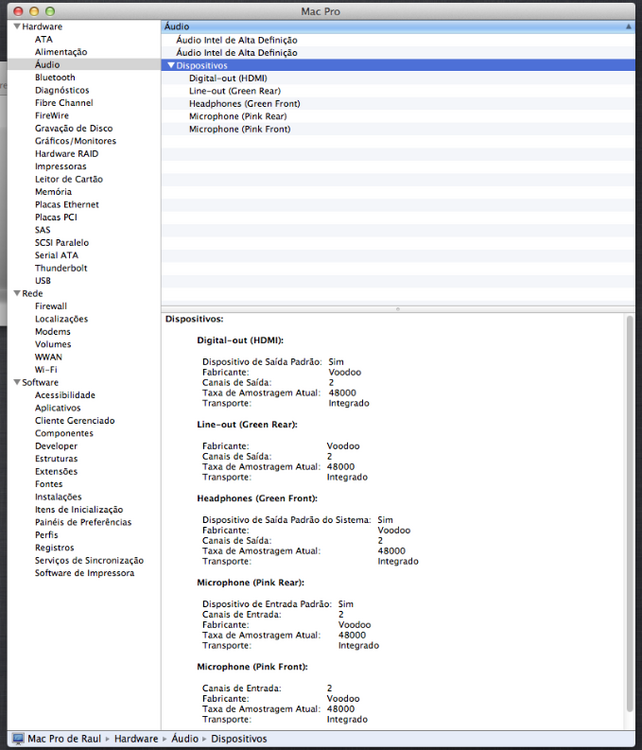Click Mac Pro de Raul in path bar

[x=64, y=739]
